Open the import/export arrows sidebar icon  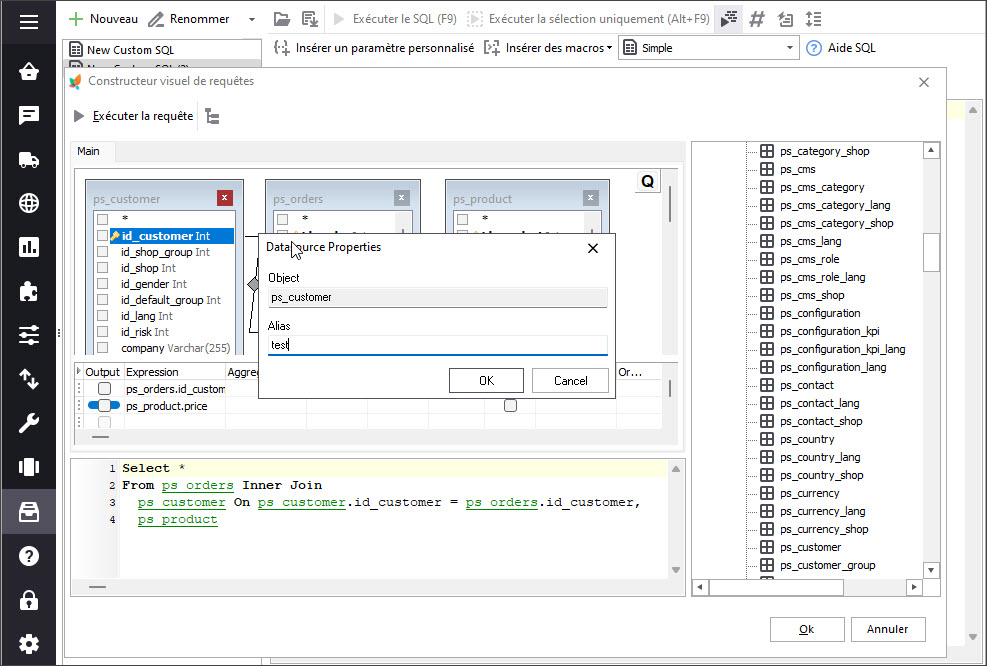(29, 379)
